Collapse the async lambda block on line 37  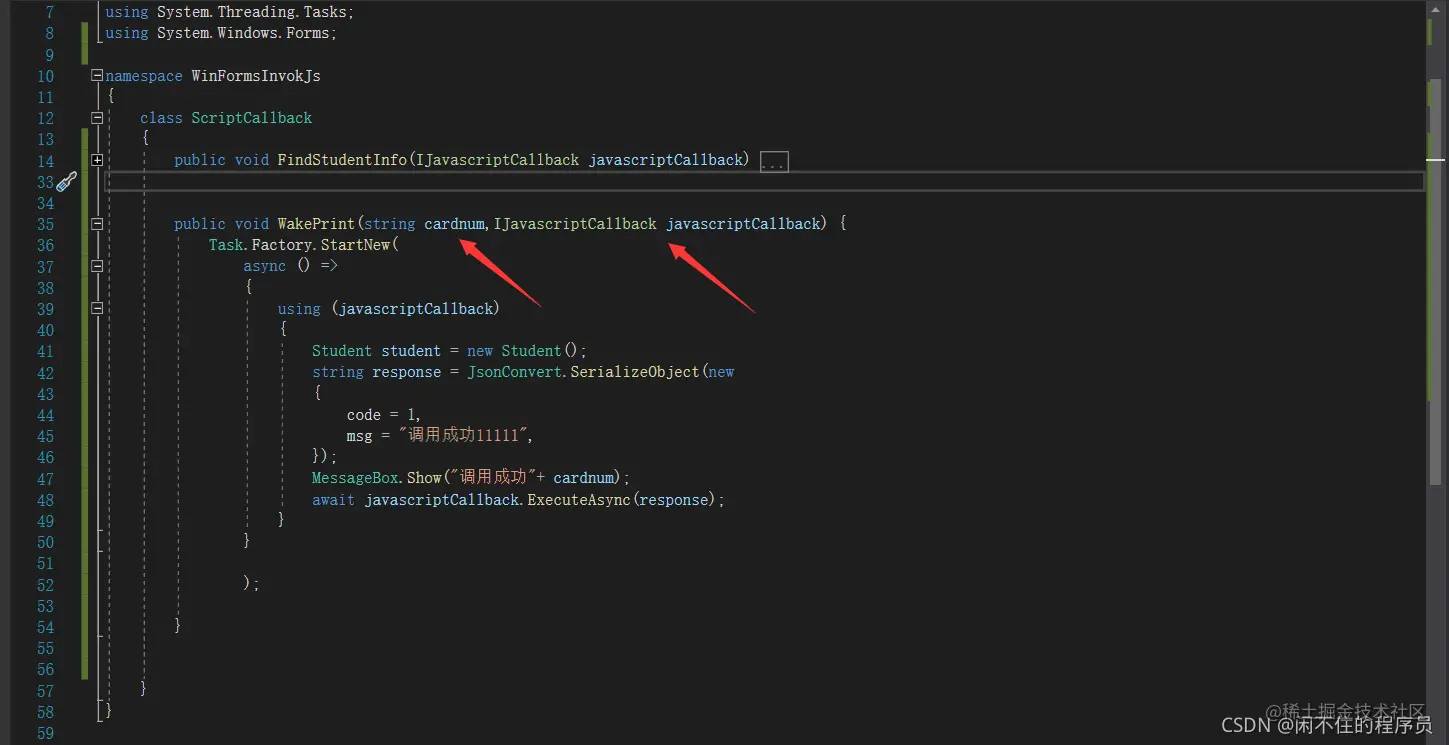(x=96, y=266)
